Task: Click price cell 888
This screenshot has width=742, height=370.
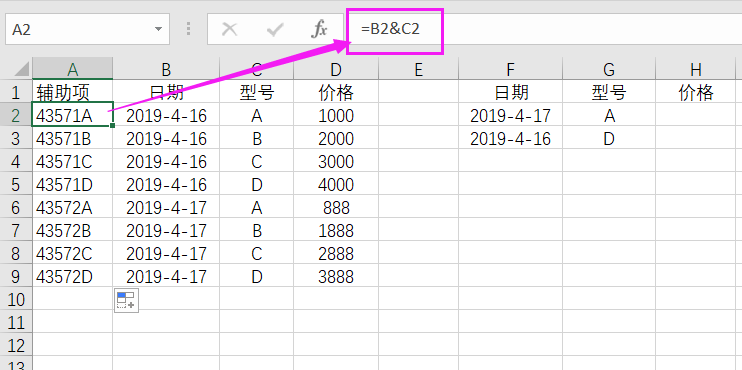Action: pyautogui.click(x=336, y=207)
